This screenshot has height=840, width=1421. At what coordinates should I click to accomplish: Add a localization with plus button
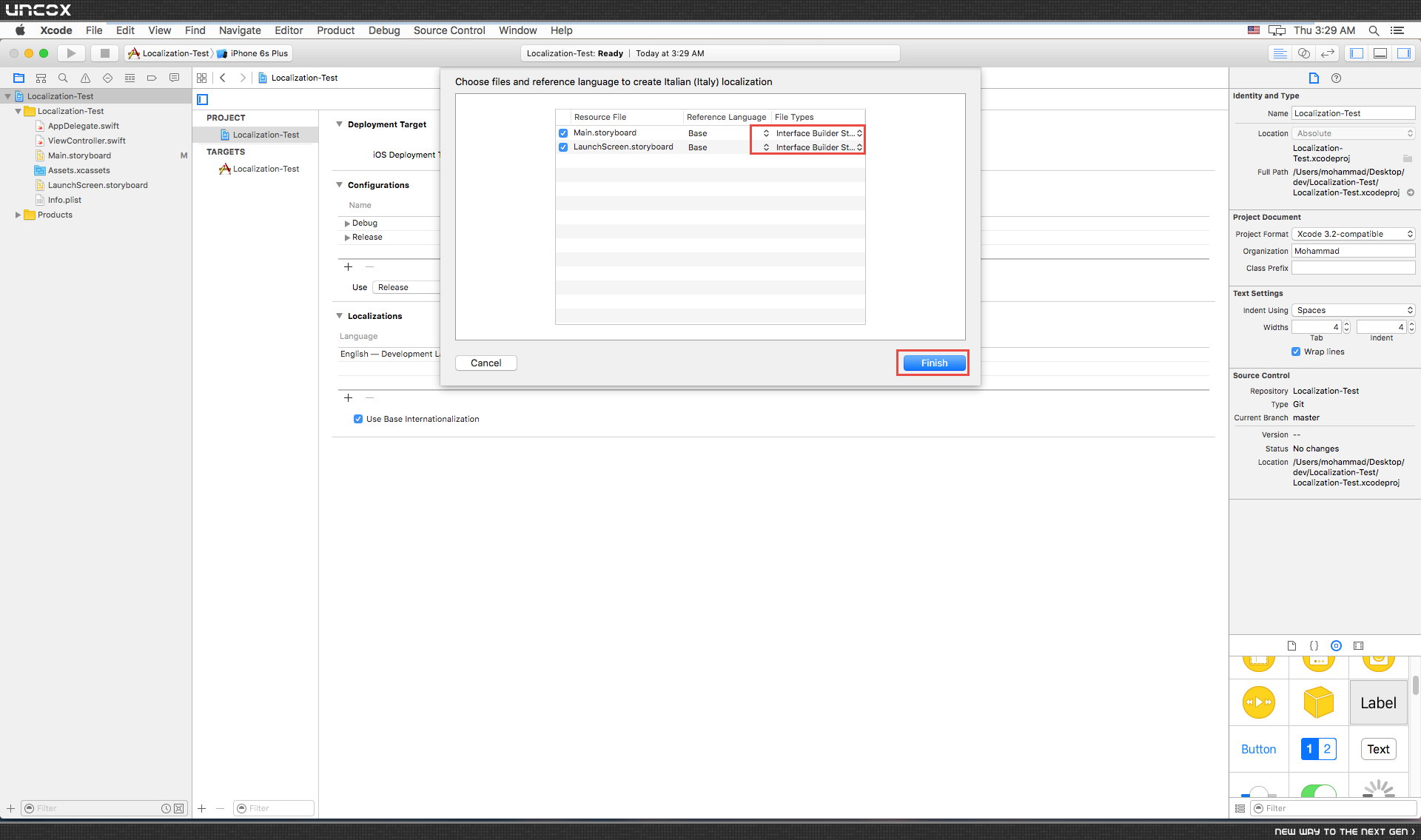(x=348, y=398)
